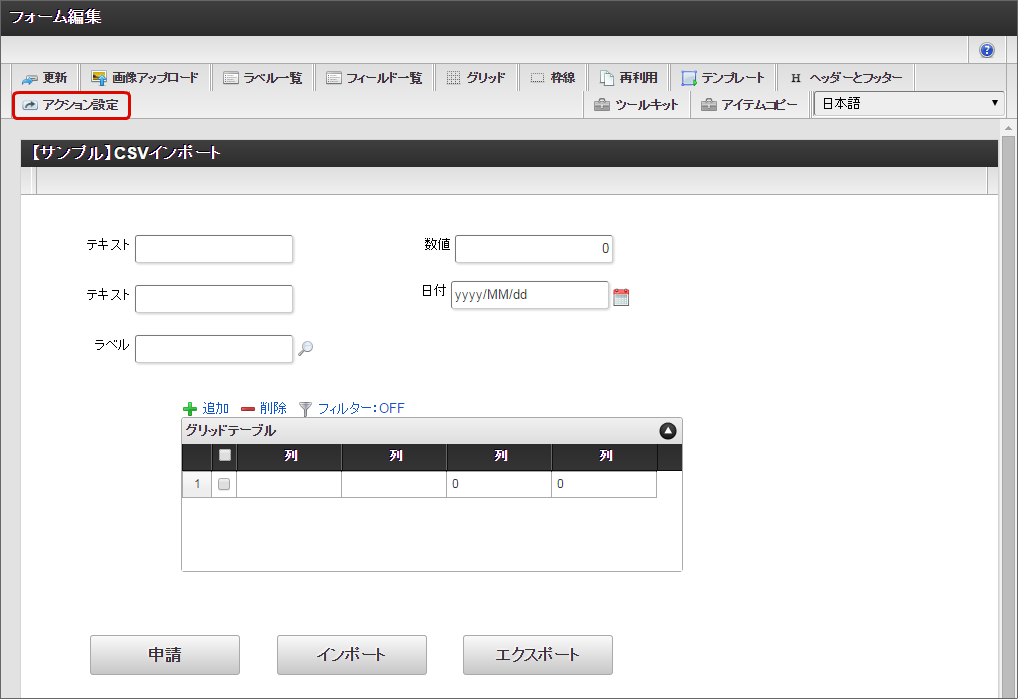The width and height of the screenshot is (1018, 699).
Task: Open the フィールド一覧 tab
Action: [x=374, y=78]
